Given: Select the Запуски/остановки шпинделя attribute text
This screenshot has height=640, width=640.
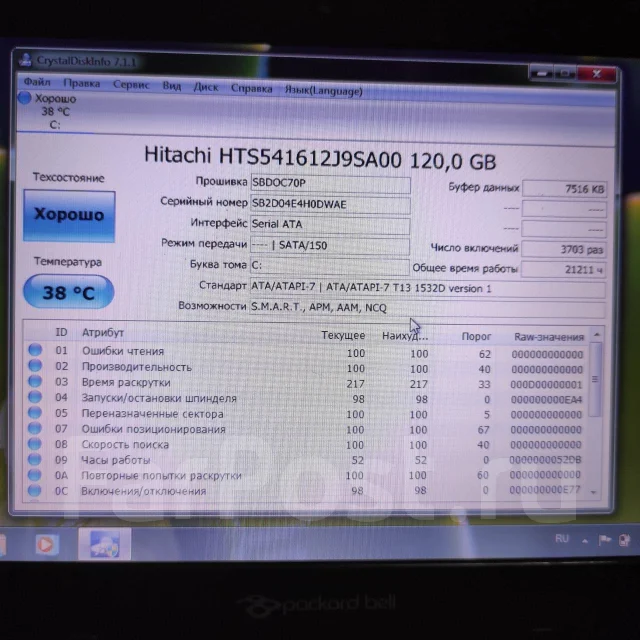Looking at the screenshot, I should coord(159,398).
